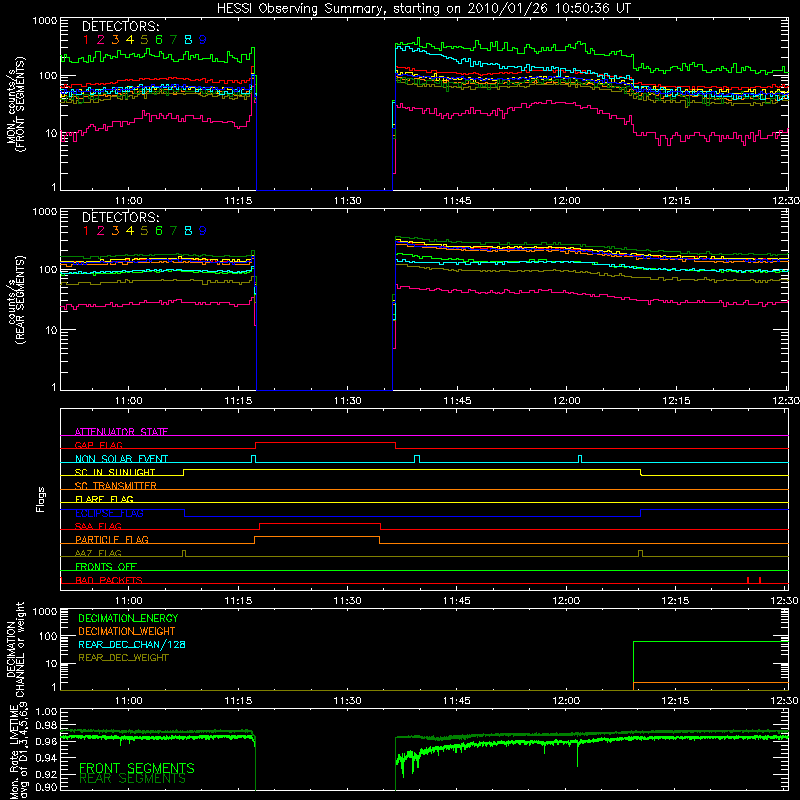Click the FRONT SEGMENTS livetime legend label
This screenshot has height=800, width=800.
137,768
